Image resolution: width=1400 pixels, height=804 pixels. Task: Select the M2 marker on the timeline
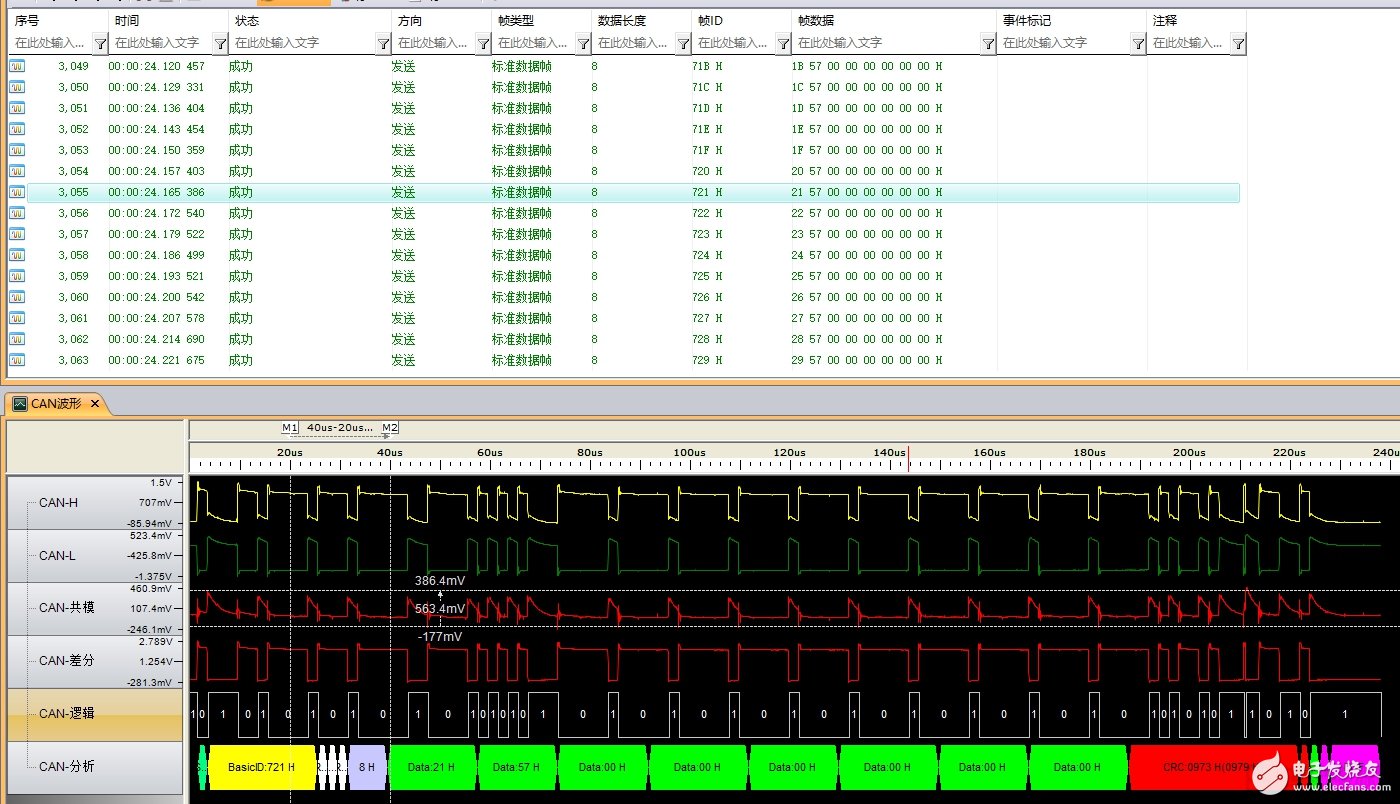pyautogui.click(x=390, y=428)
